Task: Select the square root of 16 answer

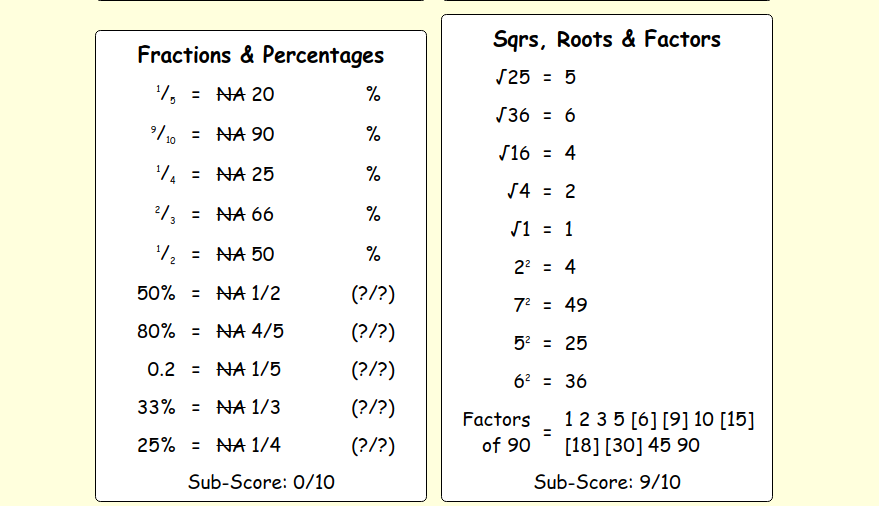Action: pyautogui.click(x=570, y=153)
